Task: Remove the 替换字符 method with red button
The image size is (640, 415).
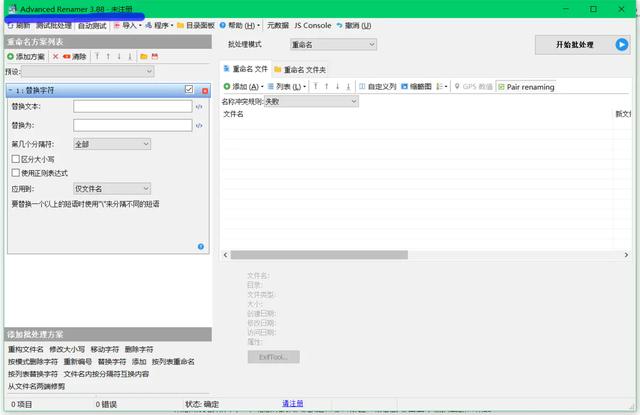Action: [205, 91]
